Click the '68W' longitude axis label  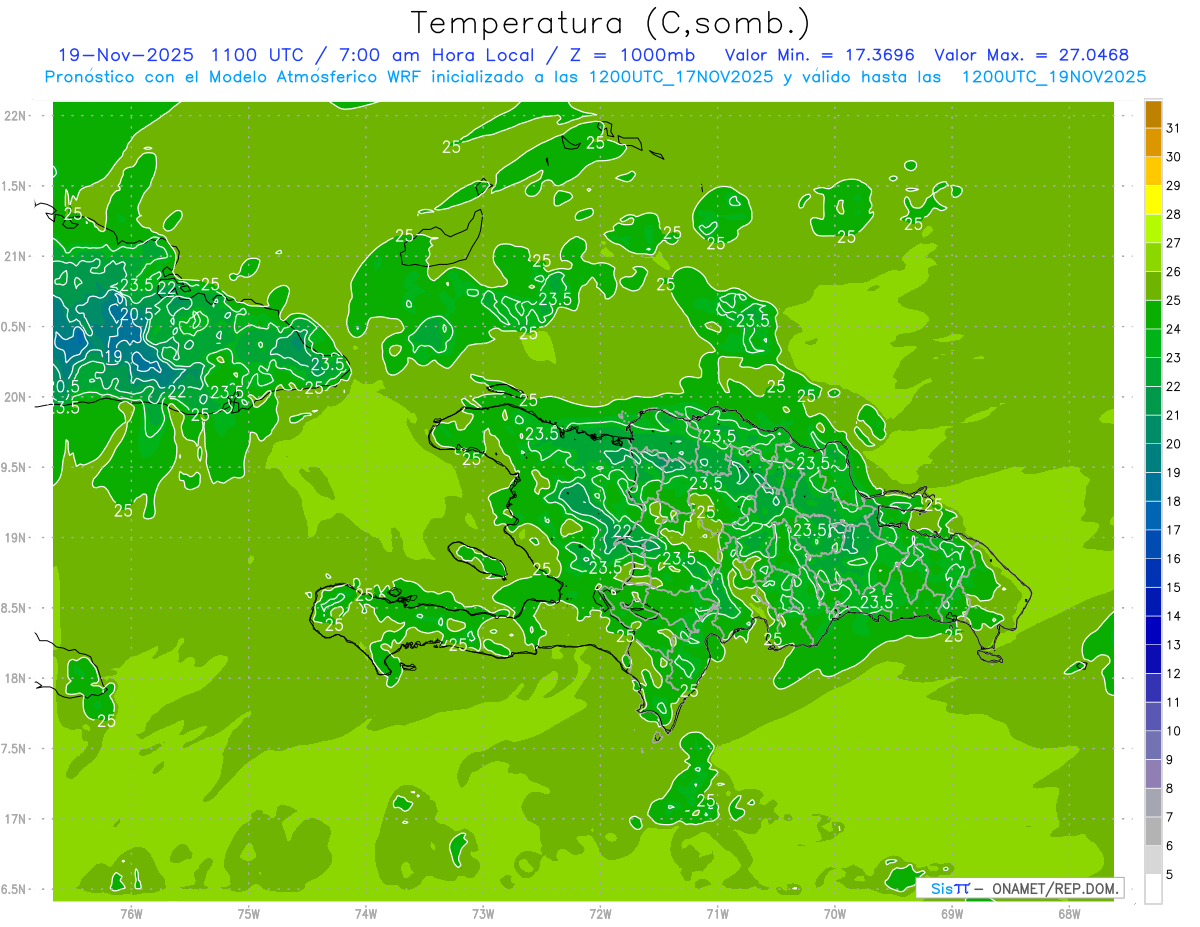[x=1069, y=913]
